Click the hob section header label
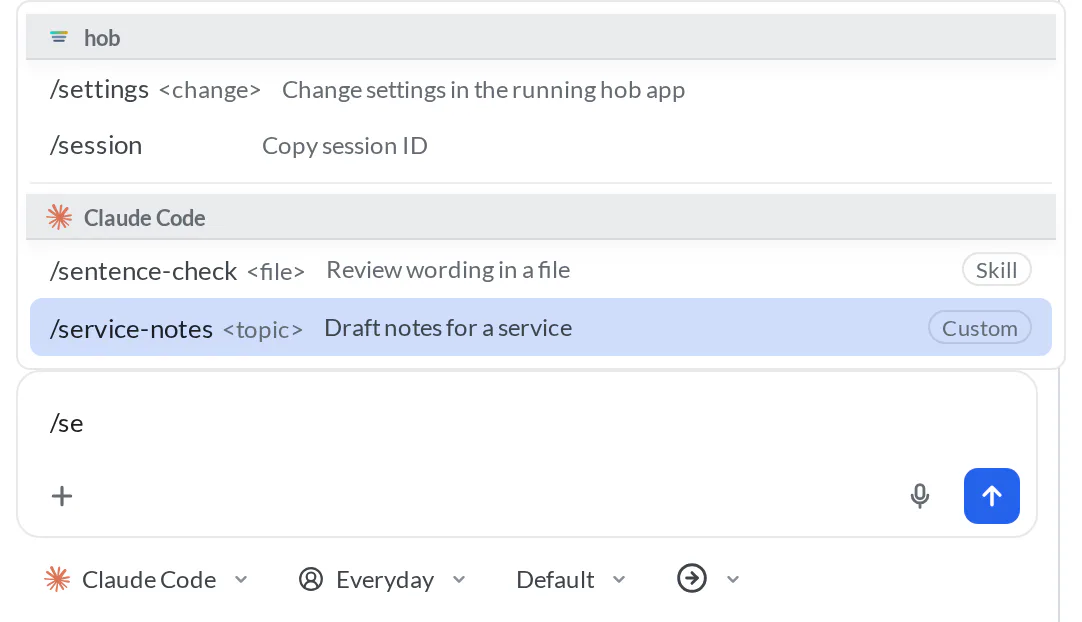Viewport: 1082px width, 622px height. click(x=102, y=38)
